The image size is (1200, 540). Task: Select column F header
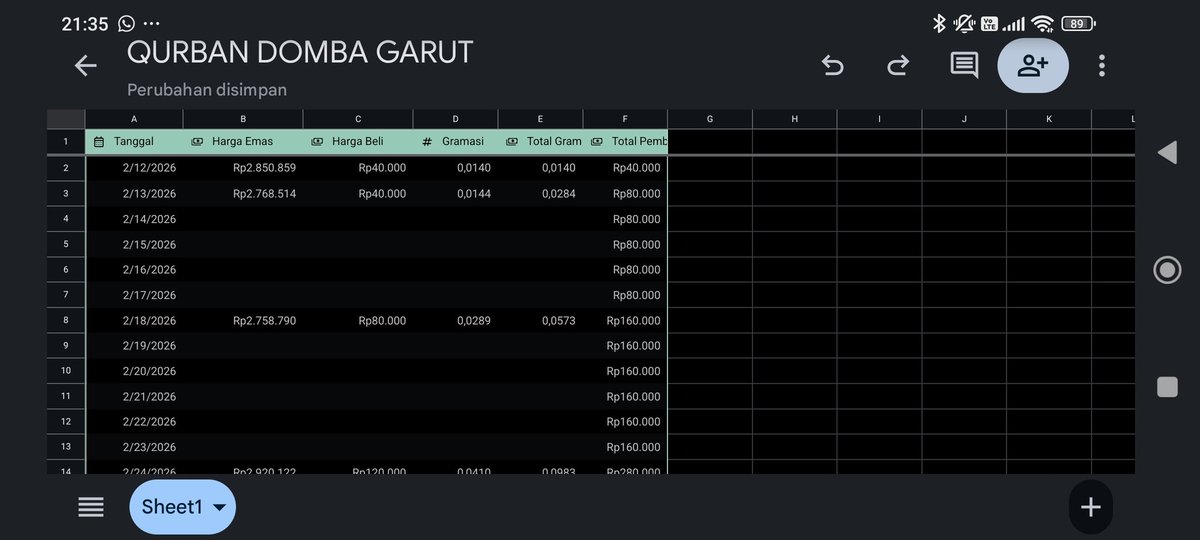(625, 119)
